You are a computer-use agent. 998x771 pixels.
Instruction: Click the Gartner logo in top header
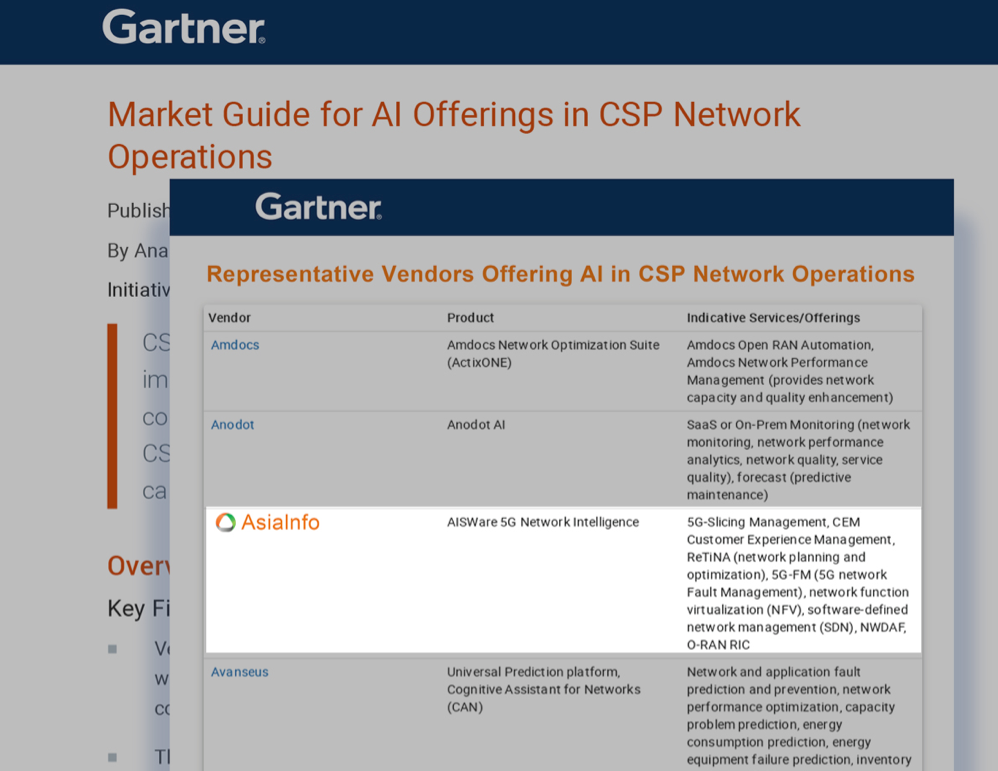click(x=184, y=27)
